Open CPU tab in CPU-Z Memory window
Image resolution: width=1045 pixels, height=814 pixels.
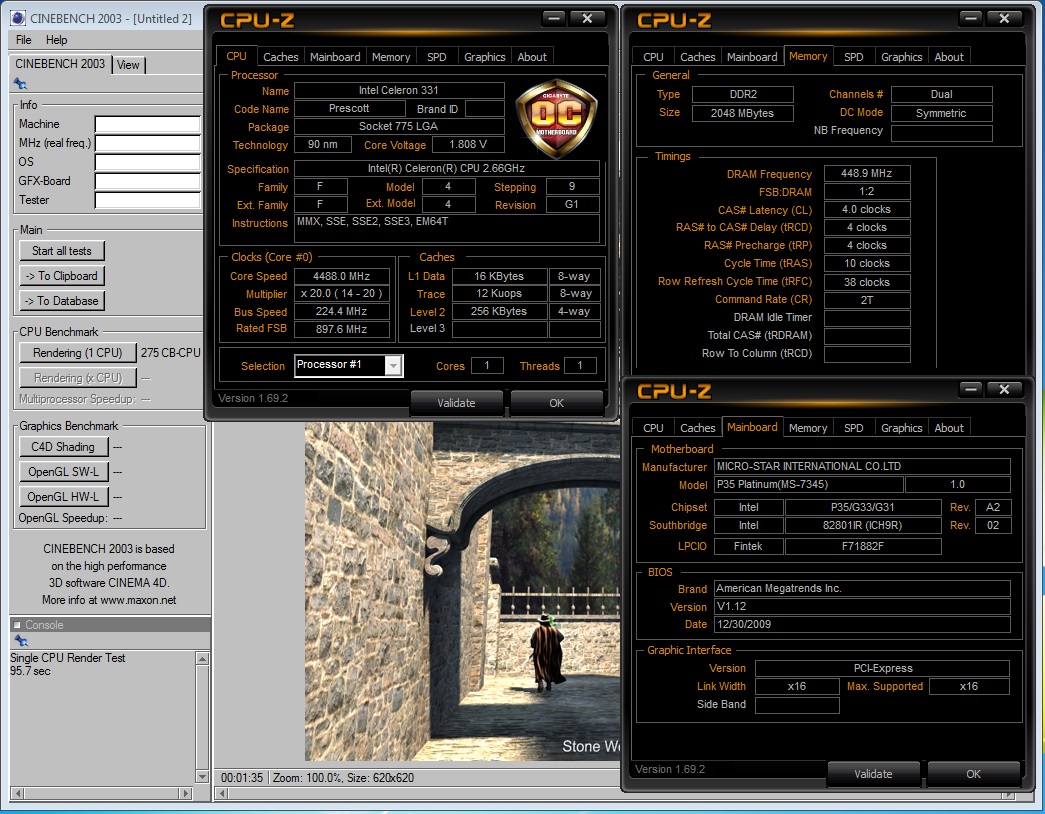point(653,57)
